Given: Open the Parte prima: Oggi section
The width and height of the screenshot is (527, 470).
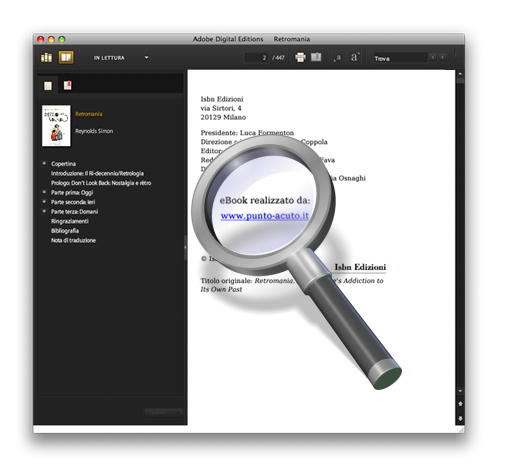Looking at the screenshot, I should [x=72, y=193].
